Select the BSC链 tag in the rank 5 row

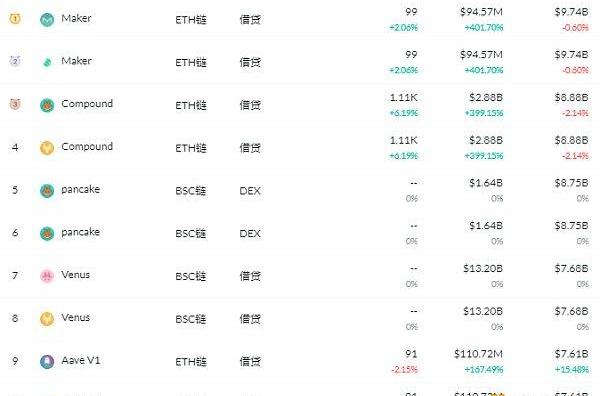pyautogui.click(x=191, y=191)
